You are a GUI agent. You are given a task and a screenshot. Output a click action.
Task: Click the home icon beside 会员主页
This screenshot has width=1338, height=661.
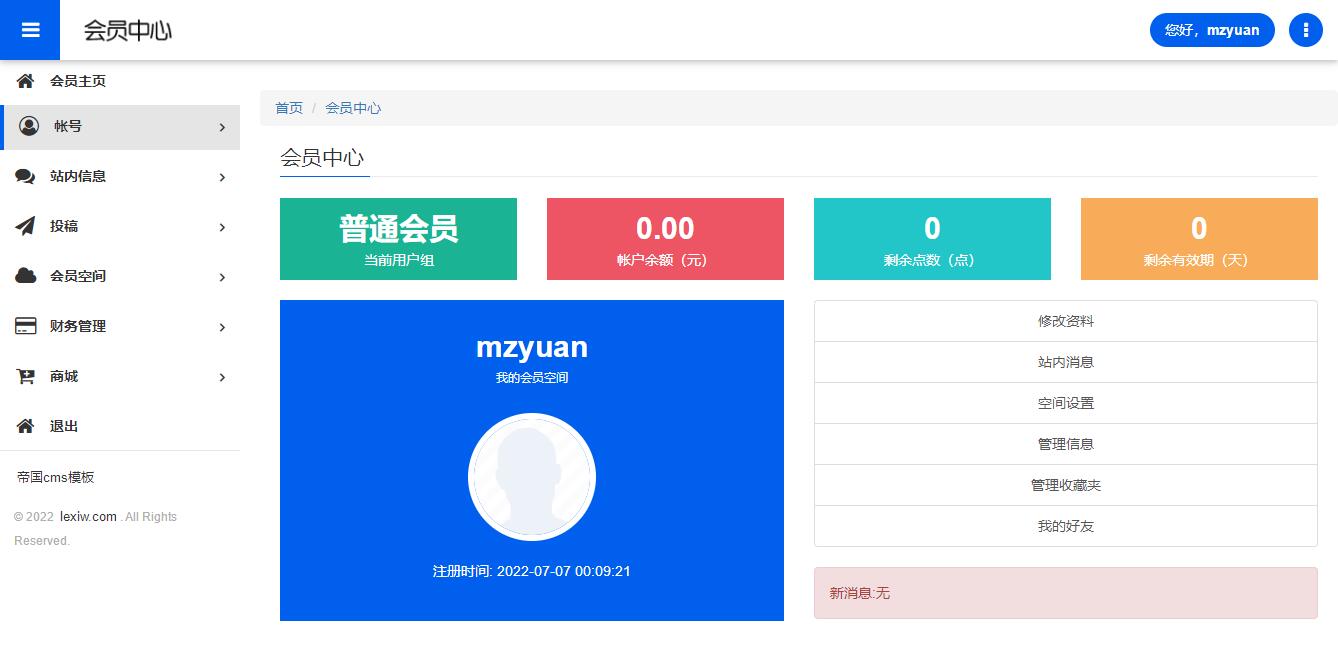coord(26,81)
